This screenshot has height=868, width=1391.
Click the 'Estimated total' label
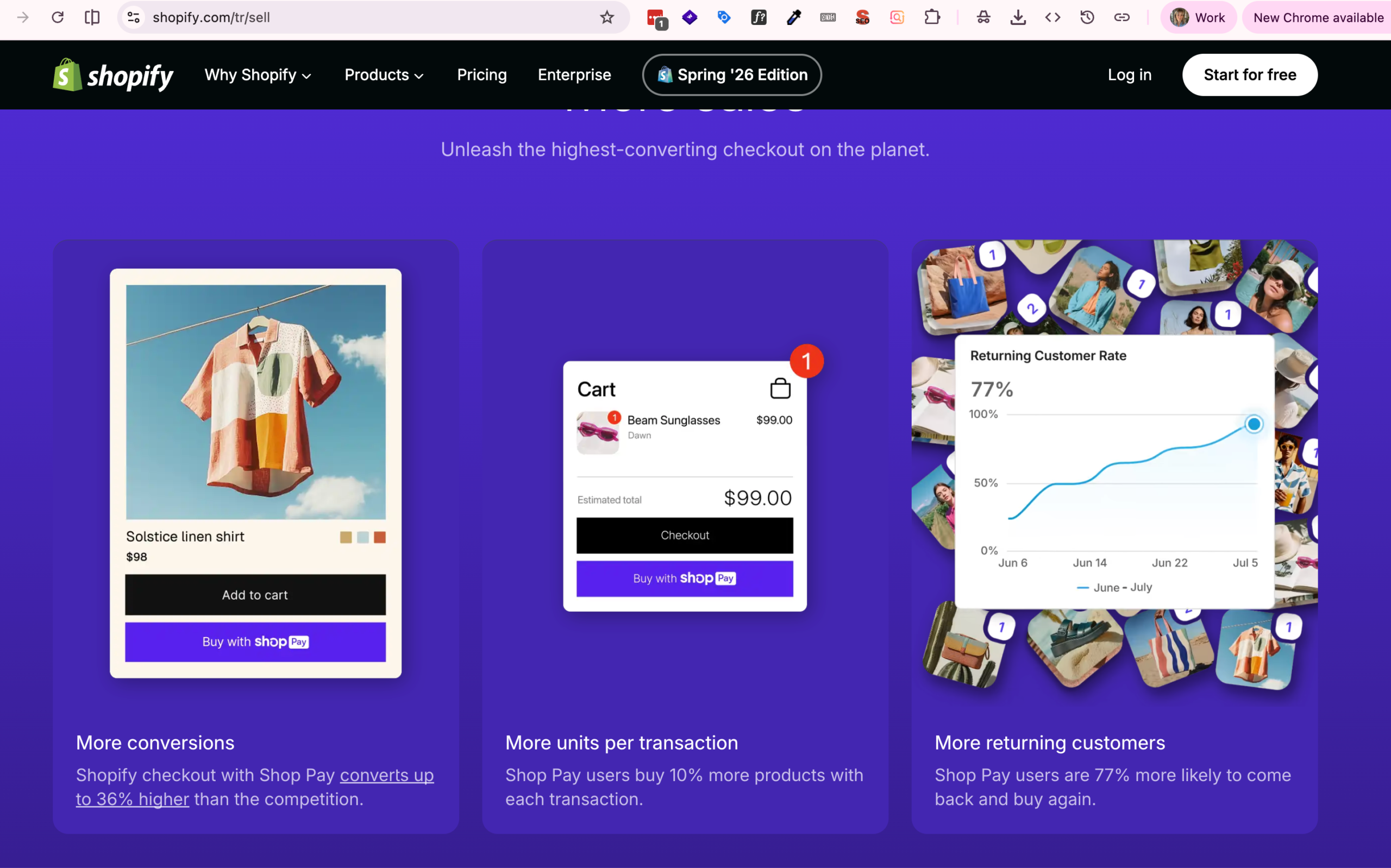click(610, 500)
